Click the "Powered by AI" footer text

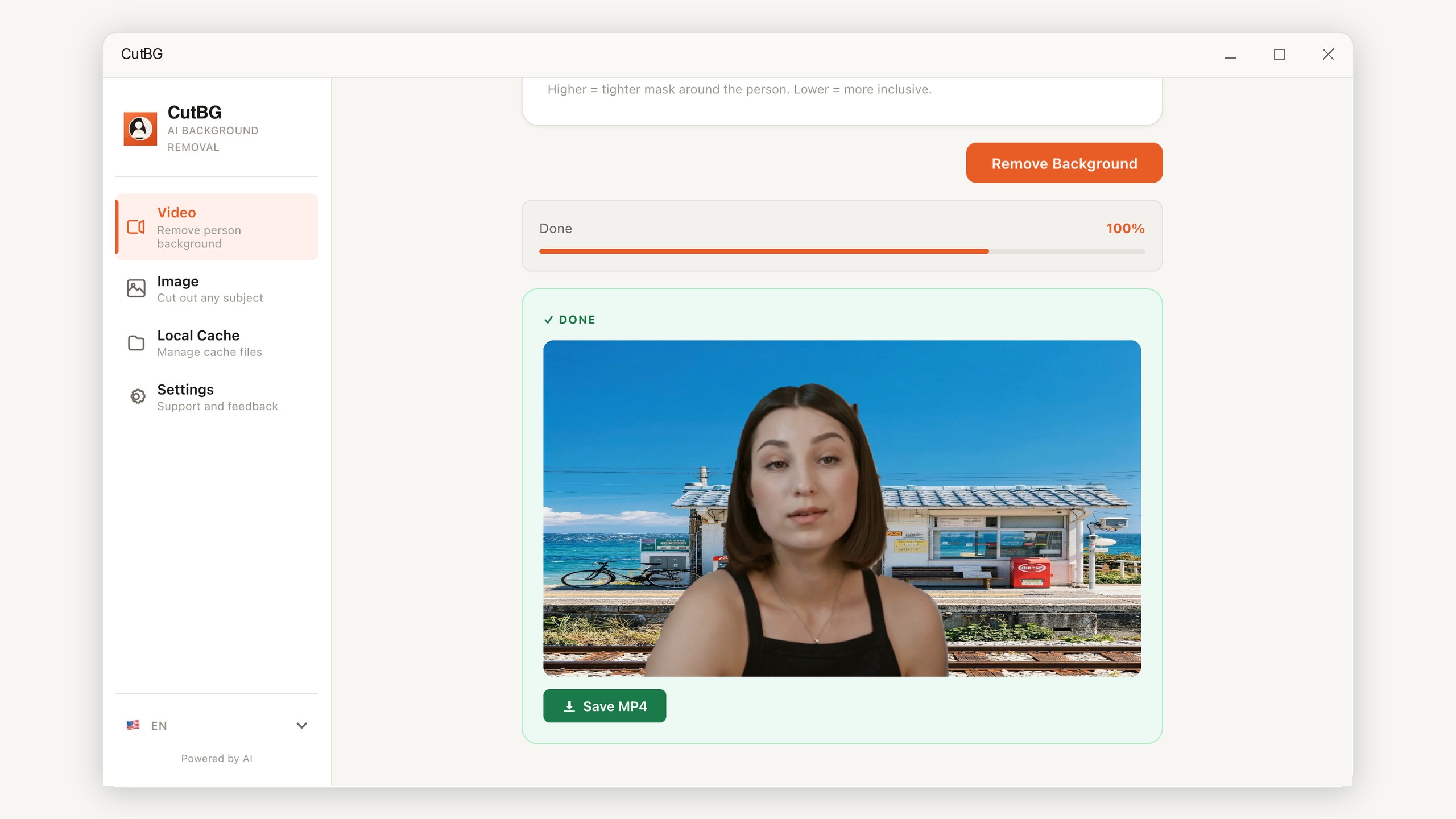coord(217,758)
